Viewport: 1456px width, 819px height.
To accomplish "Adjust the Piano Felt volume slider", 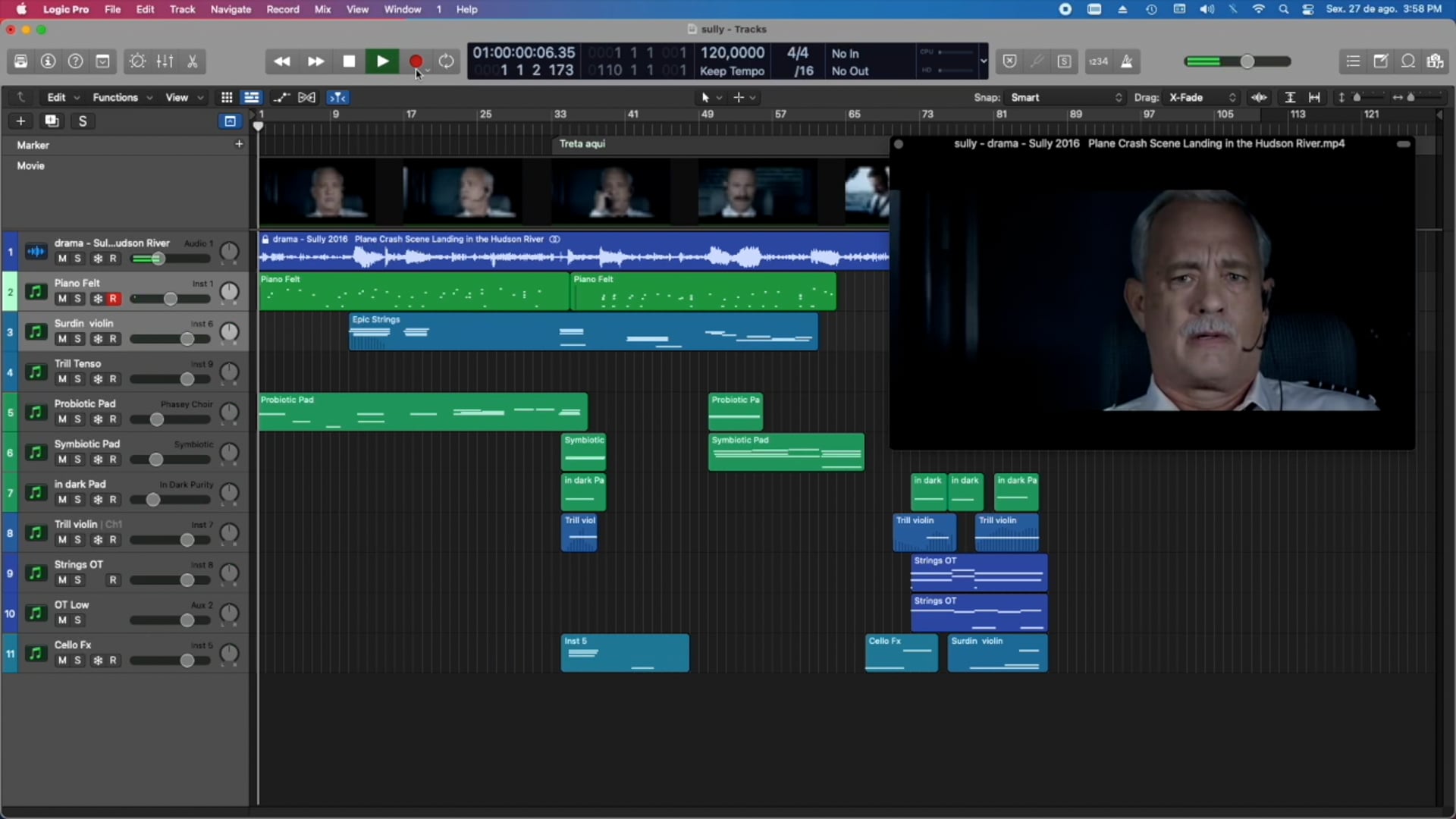I will [x=171, y=299].
